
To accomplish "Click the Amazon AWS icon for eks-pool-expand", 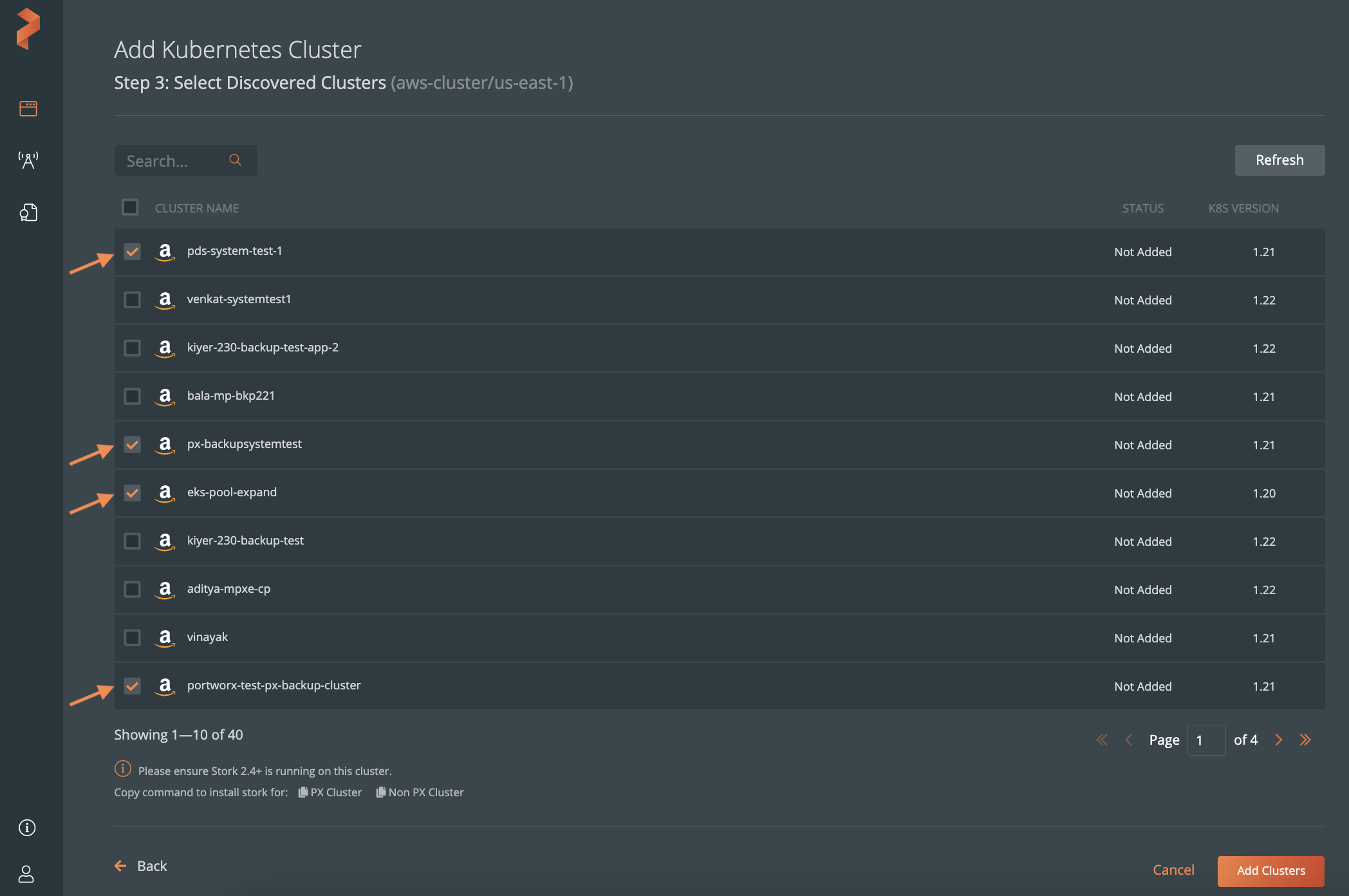I will tap(164, 492).
